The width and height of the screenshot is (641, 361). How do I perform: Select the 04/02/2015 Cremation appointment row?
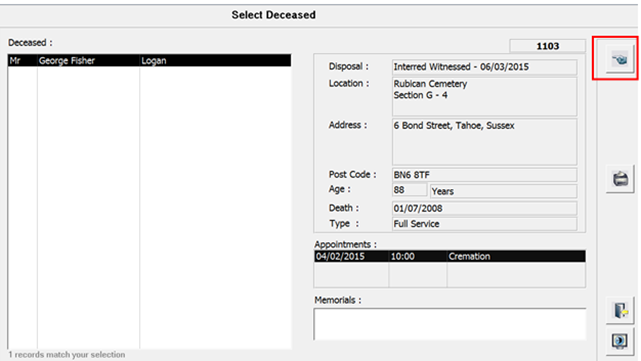tap(450, 256)
